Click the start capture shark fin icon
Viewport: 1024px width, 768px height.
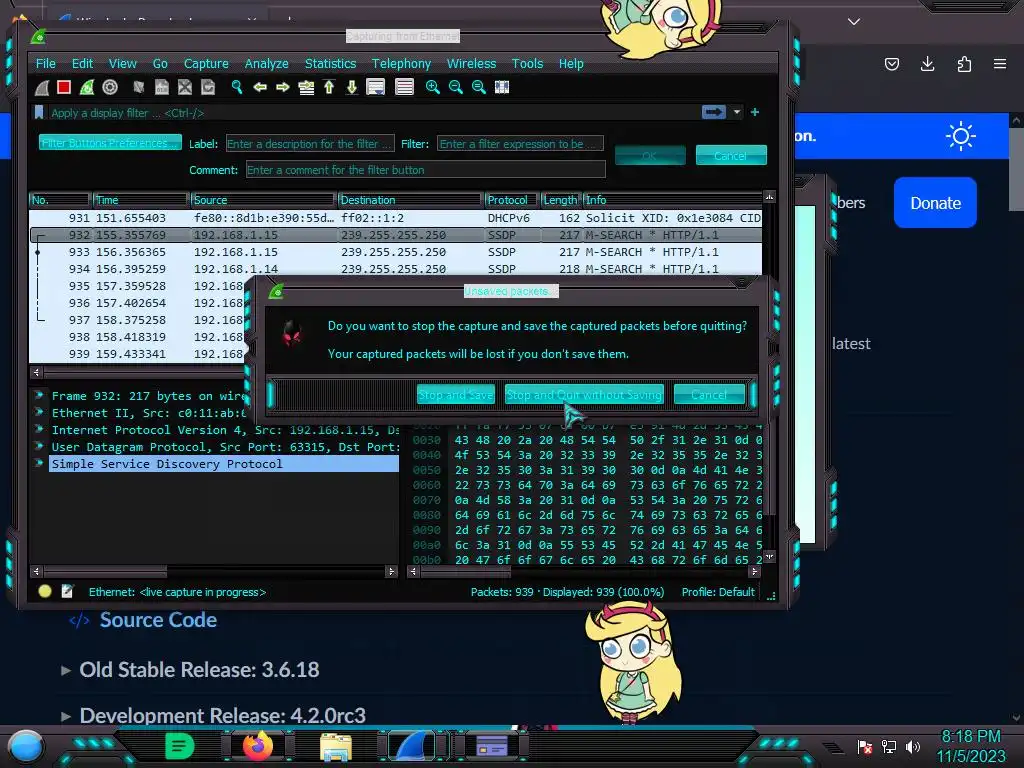coord(42,88)
